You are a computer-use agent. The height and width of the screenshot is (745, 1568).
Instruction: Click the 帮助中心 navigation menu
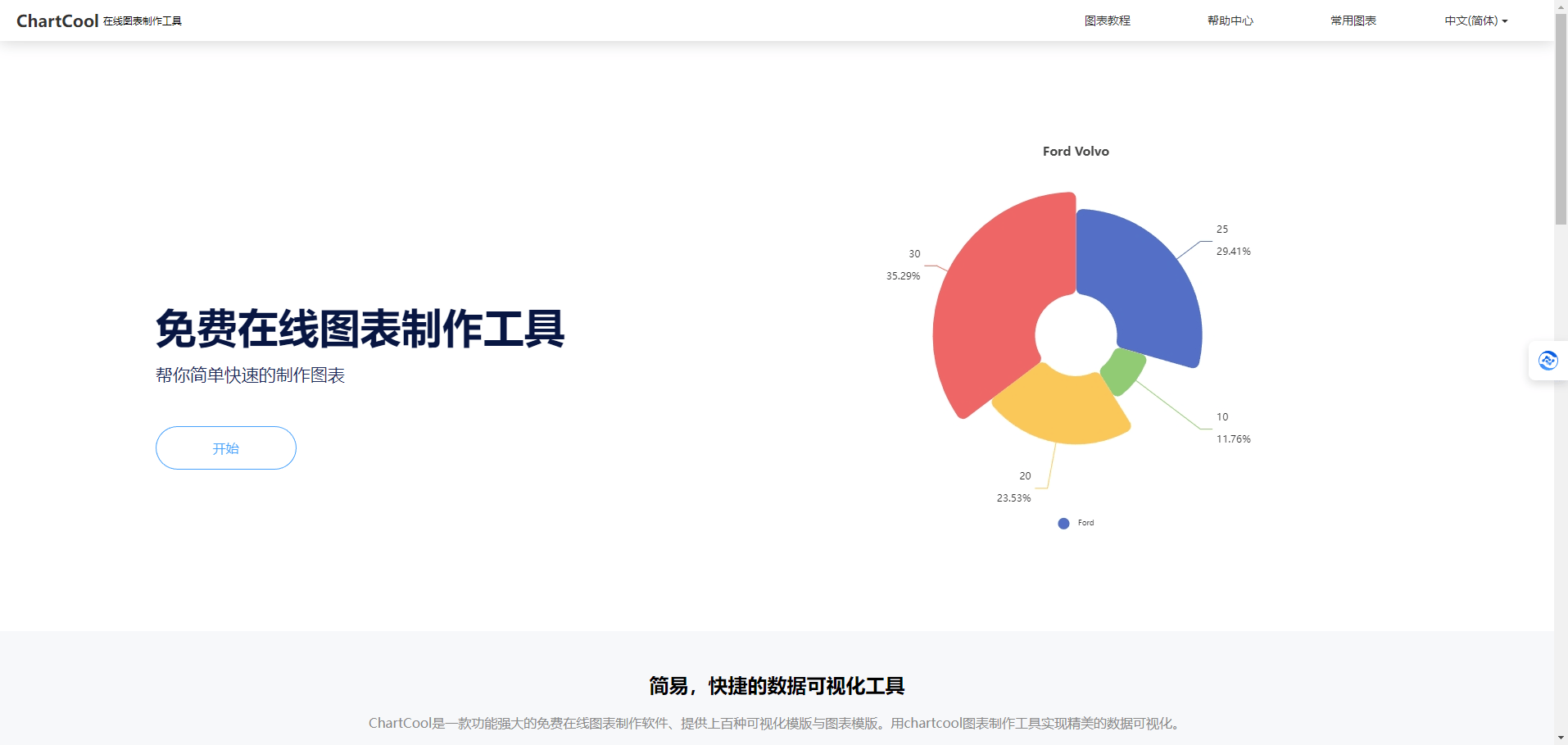[x=1230, y=20]
